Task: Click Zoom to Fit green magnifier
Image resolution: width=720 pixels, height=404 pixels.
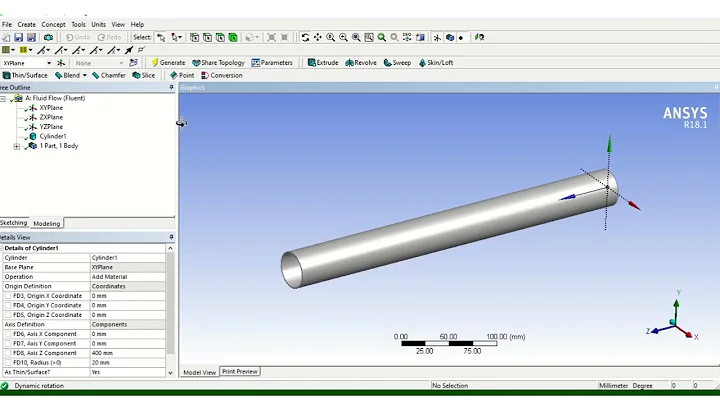Action: pyautogui.click(x=382, y=37)
